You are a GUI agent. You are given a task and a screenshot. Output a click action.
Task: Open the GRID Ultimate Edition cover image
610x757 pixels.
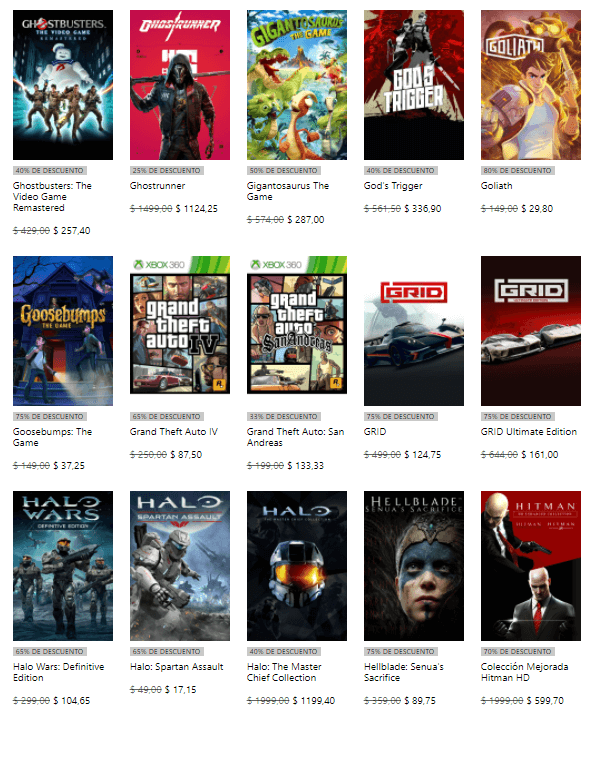tap(531, 331)
